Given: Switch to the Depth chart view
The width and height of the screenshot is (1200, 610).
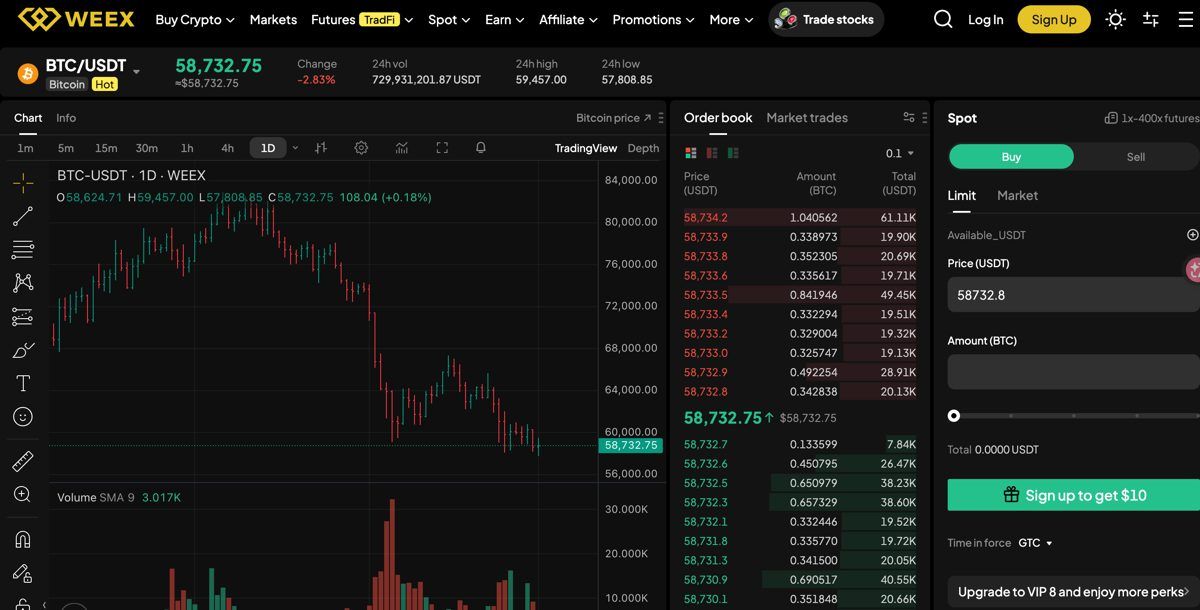Looking at the screenshot, I should (643, 148).
